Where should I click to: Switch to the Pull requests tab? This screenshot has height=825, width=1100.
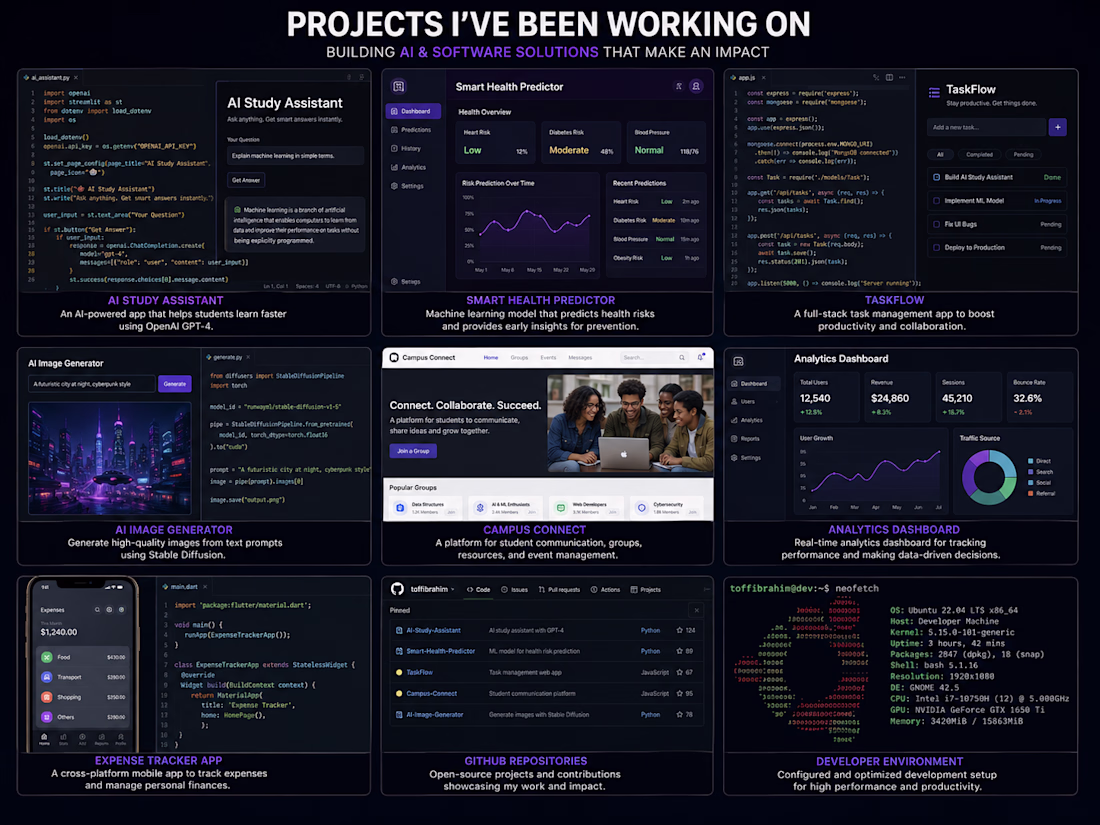coord(559,589)
